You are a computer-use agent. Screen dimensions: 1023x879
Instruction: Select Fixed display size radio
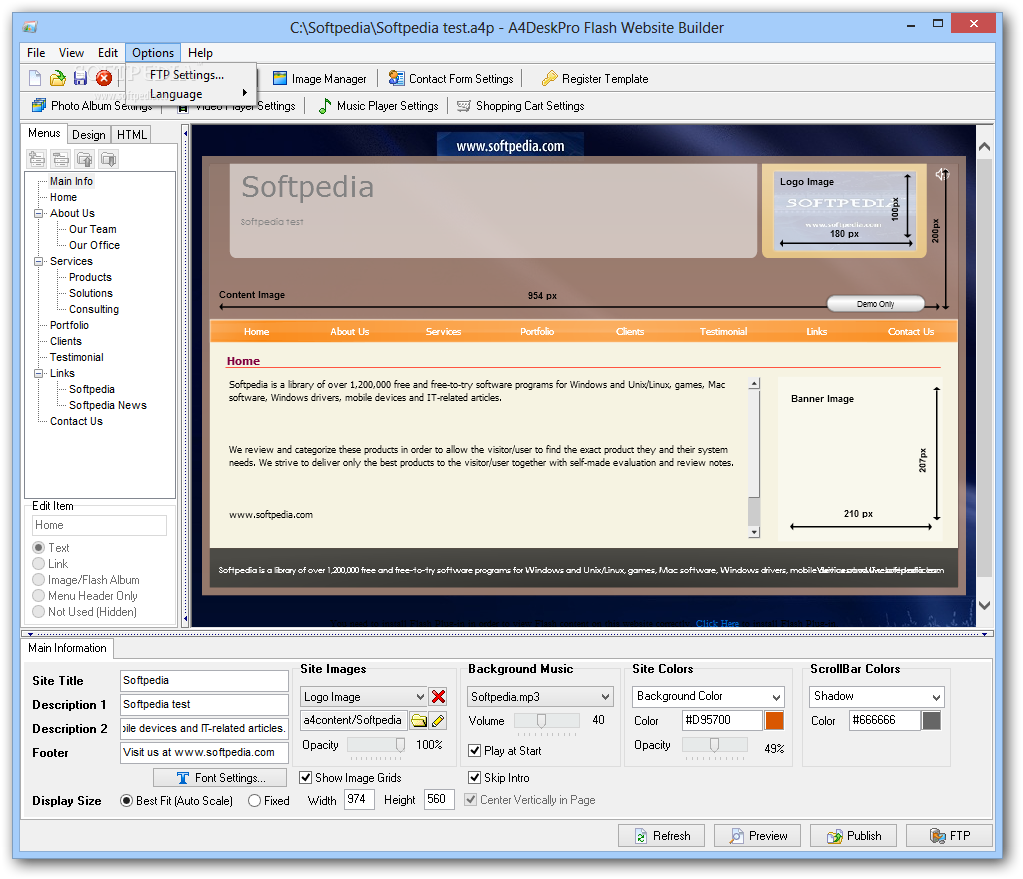tap(254, 801)
